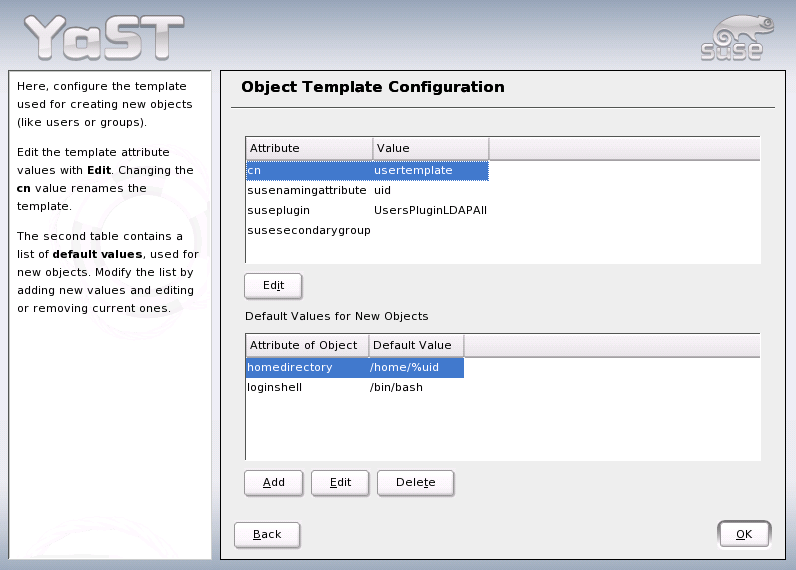Click the /bin/bash default value
The width and height of the screenshot is (796, 570).
pyautogui.click(x=396, y=387)
